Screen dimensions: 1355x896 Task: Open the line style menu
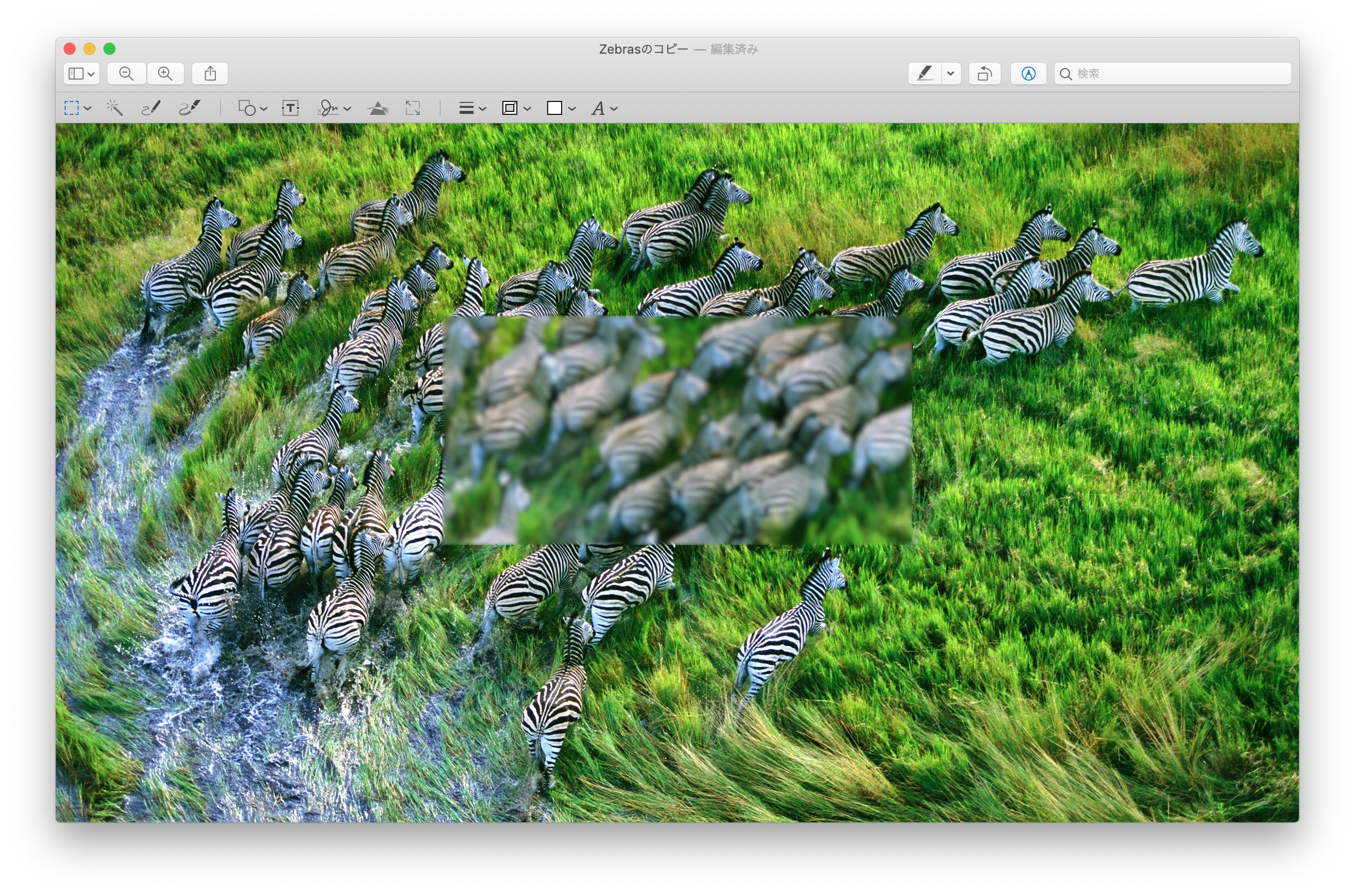coord(472,108)
